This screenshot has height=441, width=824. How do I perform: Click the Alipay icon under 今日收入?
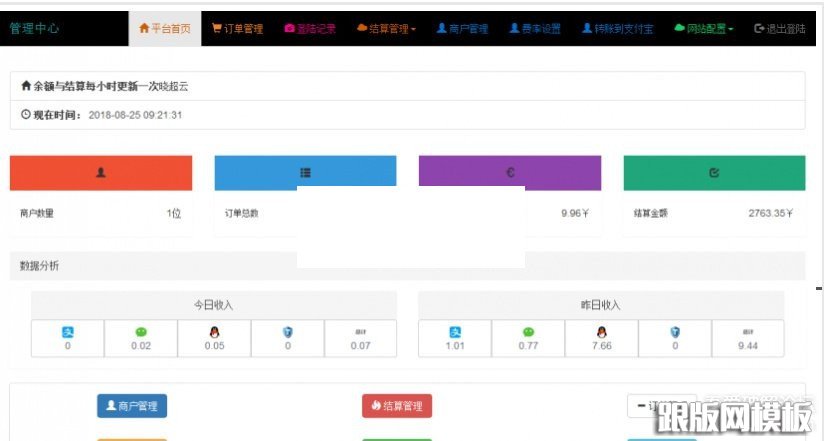(x=67, y=332)
